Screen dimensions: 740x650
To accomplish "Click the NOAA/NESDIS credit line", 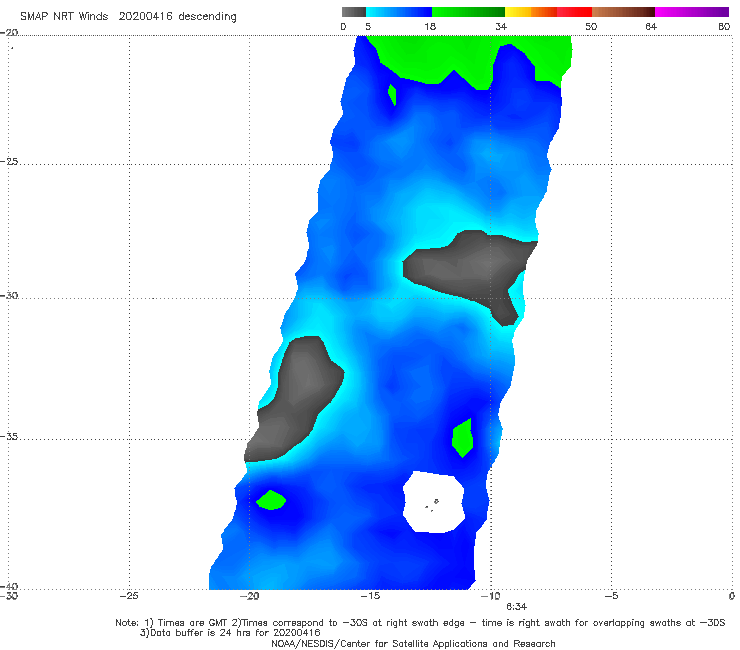I will point(413,644).
